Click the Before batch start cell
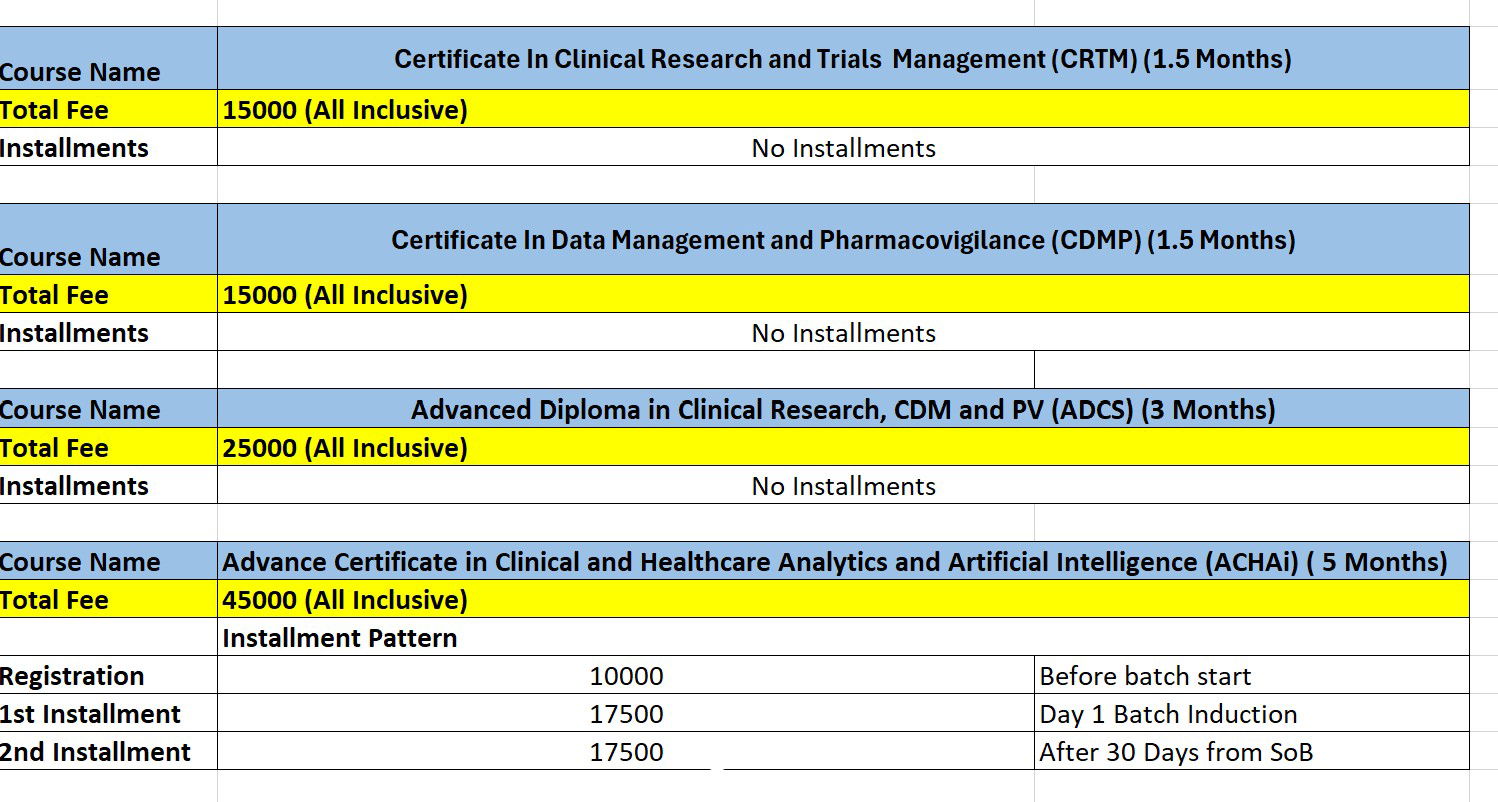This screenshot has width=1498, height=802. pyautogui.click(x=1145, y=676)
